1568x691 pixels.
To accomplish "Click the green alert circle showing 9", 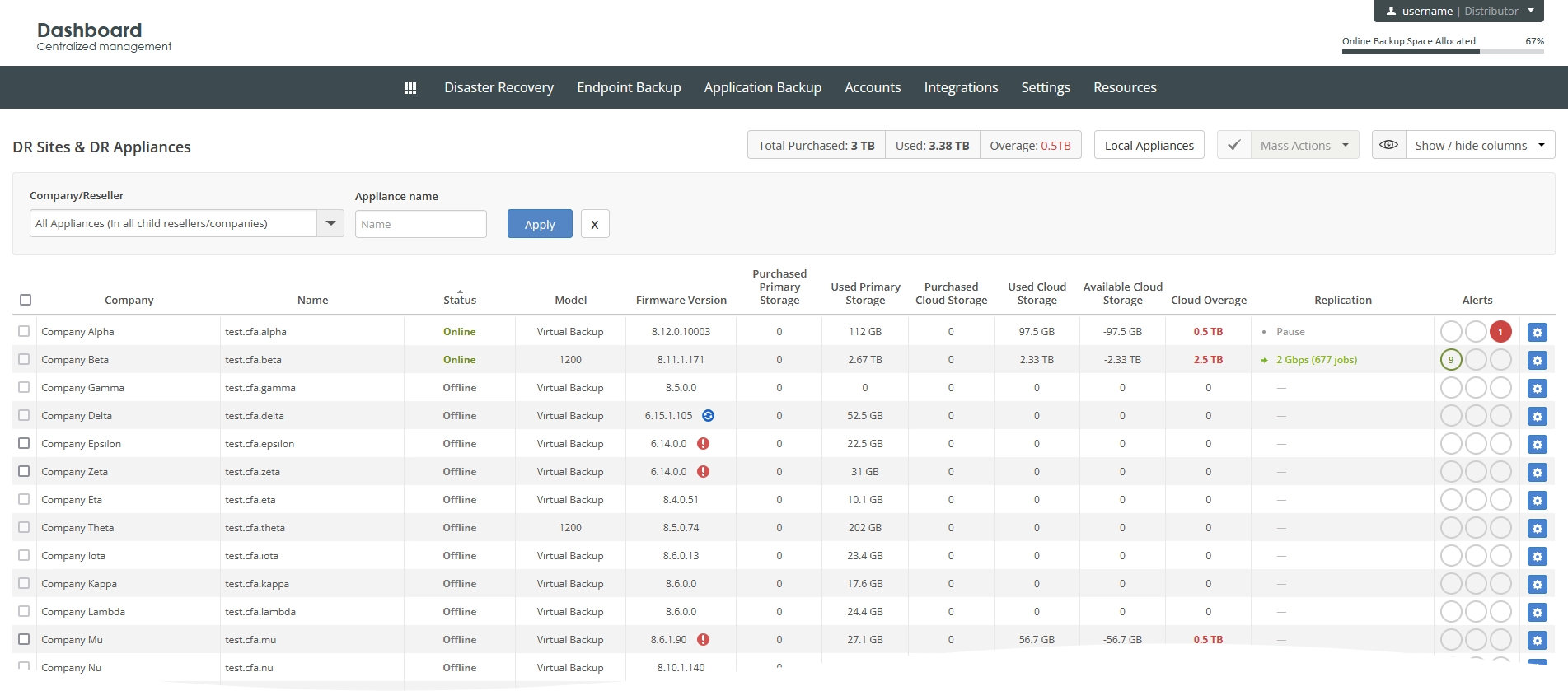I will tap(1451, 360).
